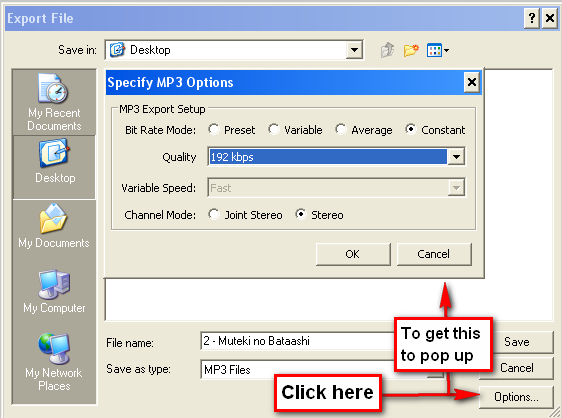Select Desktop icon in the places bar
562x418 pixels.
54,167
